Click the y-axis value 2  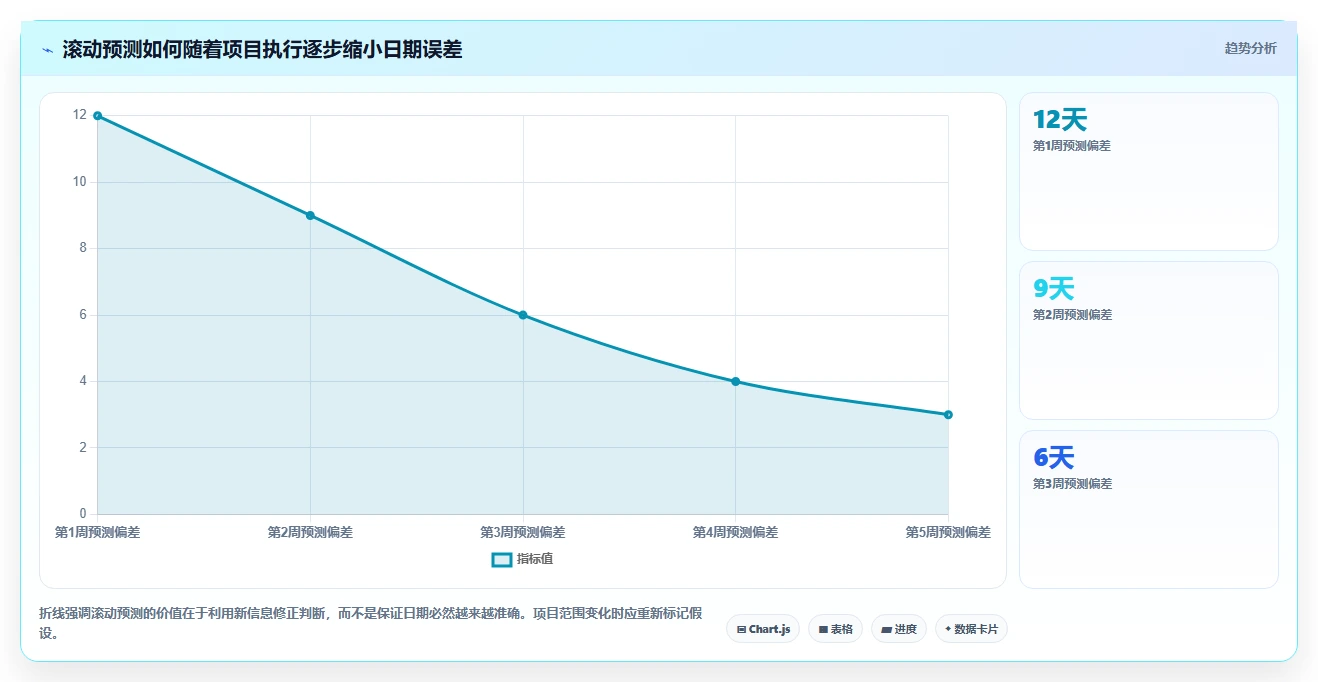point(83,447)
